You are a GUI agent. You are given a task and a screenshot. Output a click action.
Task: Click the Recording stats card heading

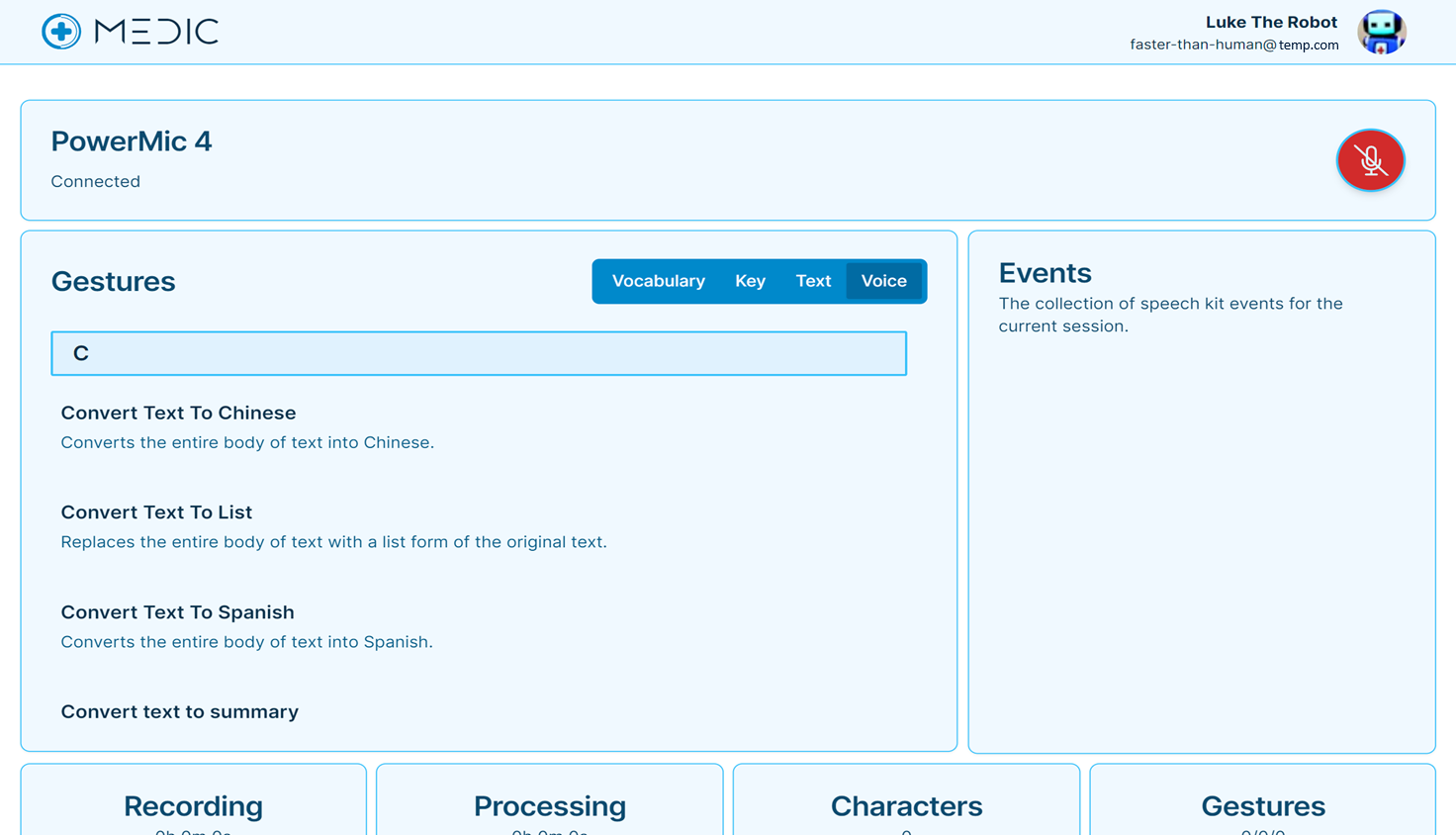point(193,806)
